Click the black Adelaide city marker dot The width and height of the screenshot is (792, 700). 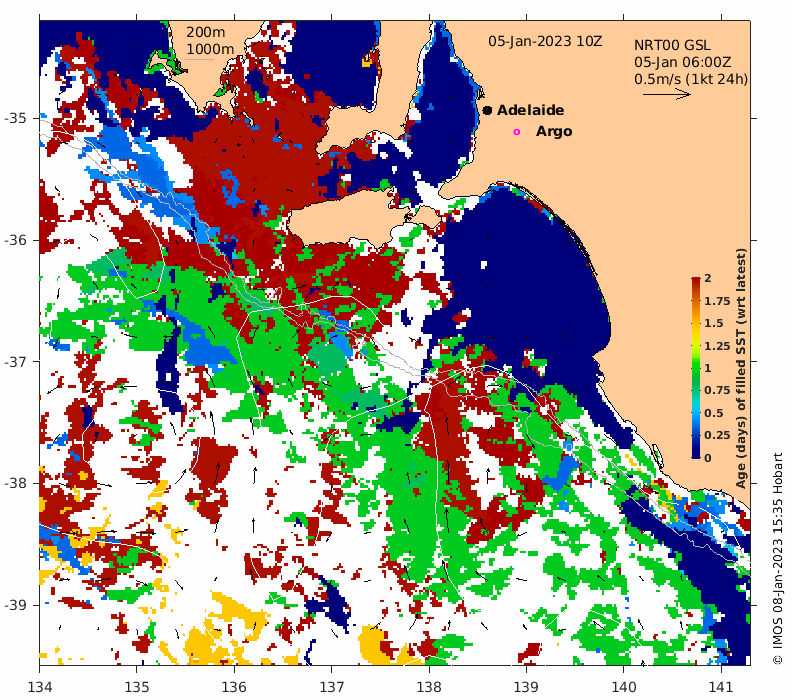click(x=487, y=110)
